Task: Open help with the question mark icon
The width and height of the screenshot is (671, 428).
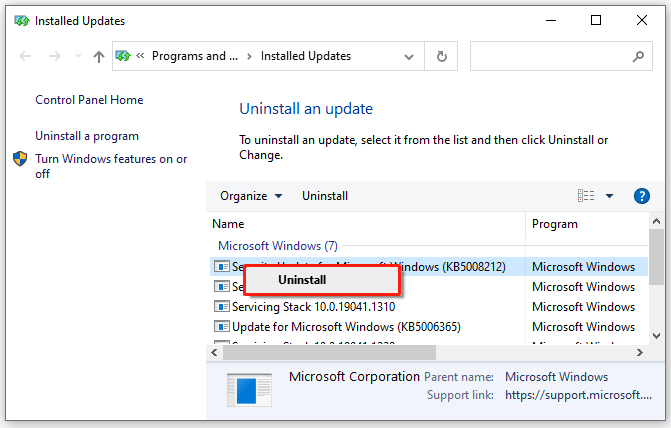Action: click(641, 196)
